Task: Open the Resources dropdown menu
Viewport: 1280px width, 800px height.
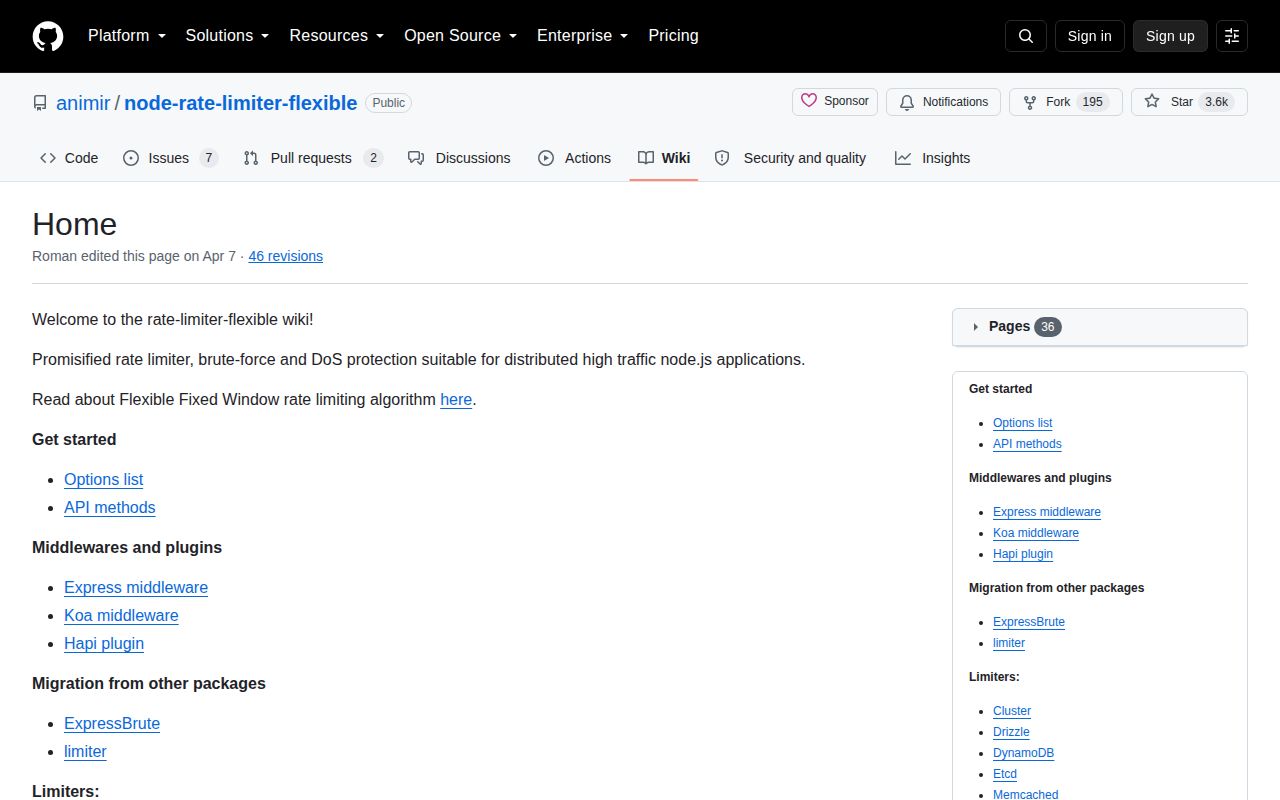Action: 337,35
